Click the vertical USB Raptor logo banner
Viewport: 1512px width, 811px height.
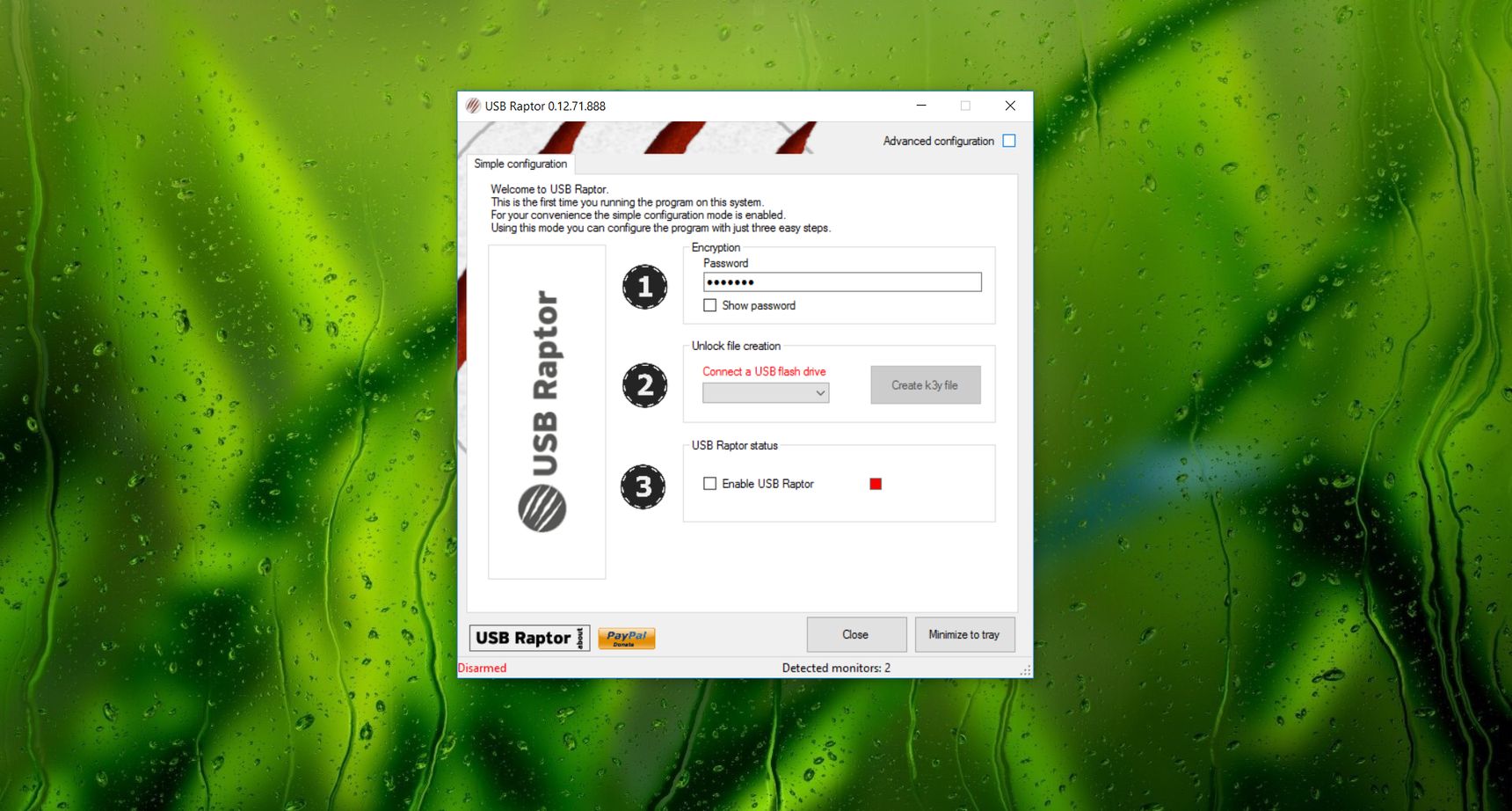[x=547, y=412]
